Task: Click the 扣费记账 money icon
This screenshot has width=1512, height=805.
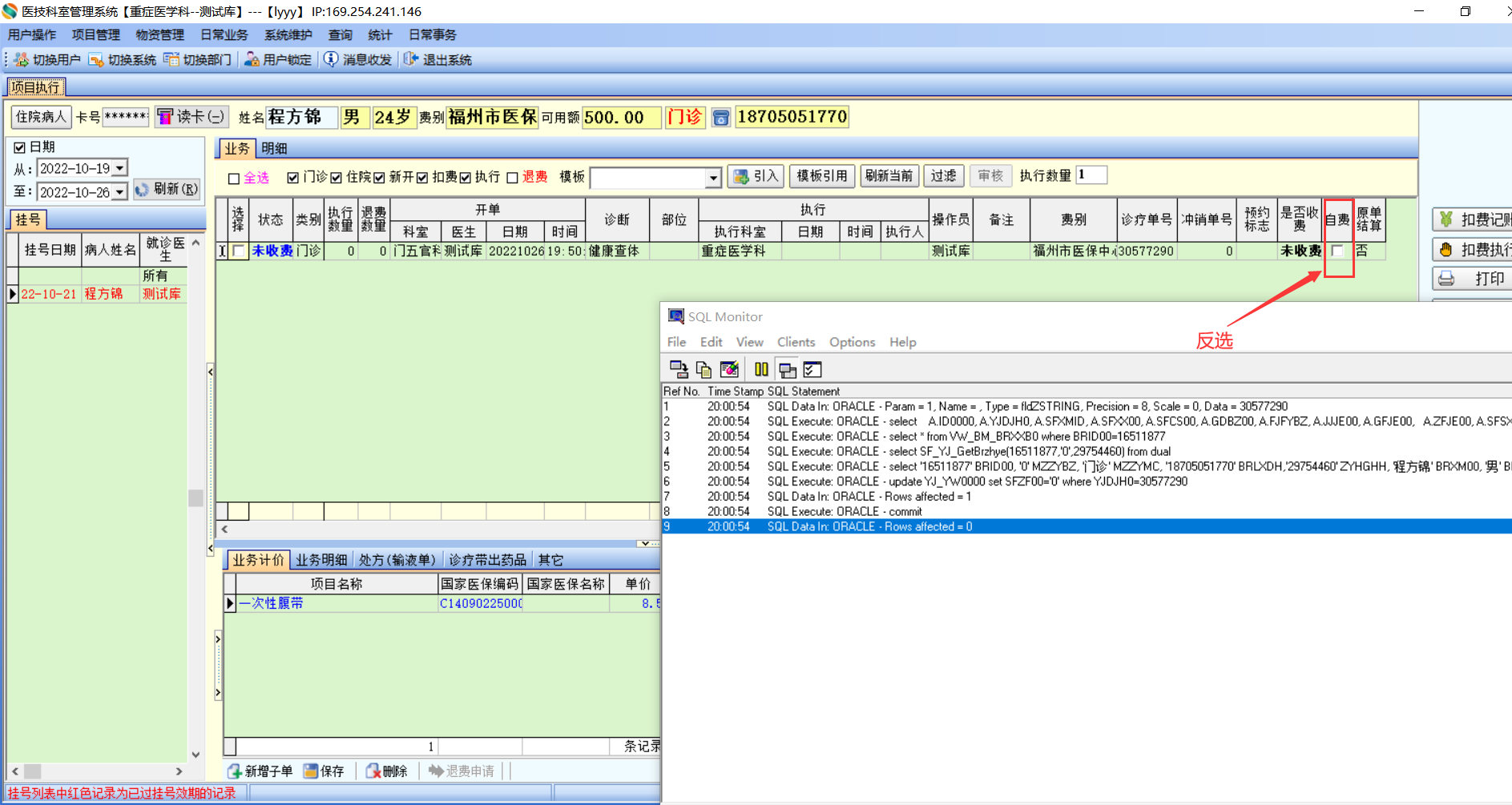Action: 1446,219
